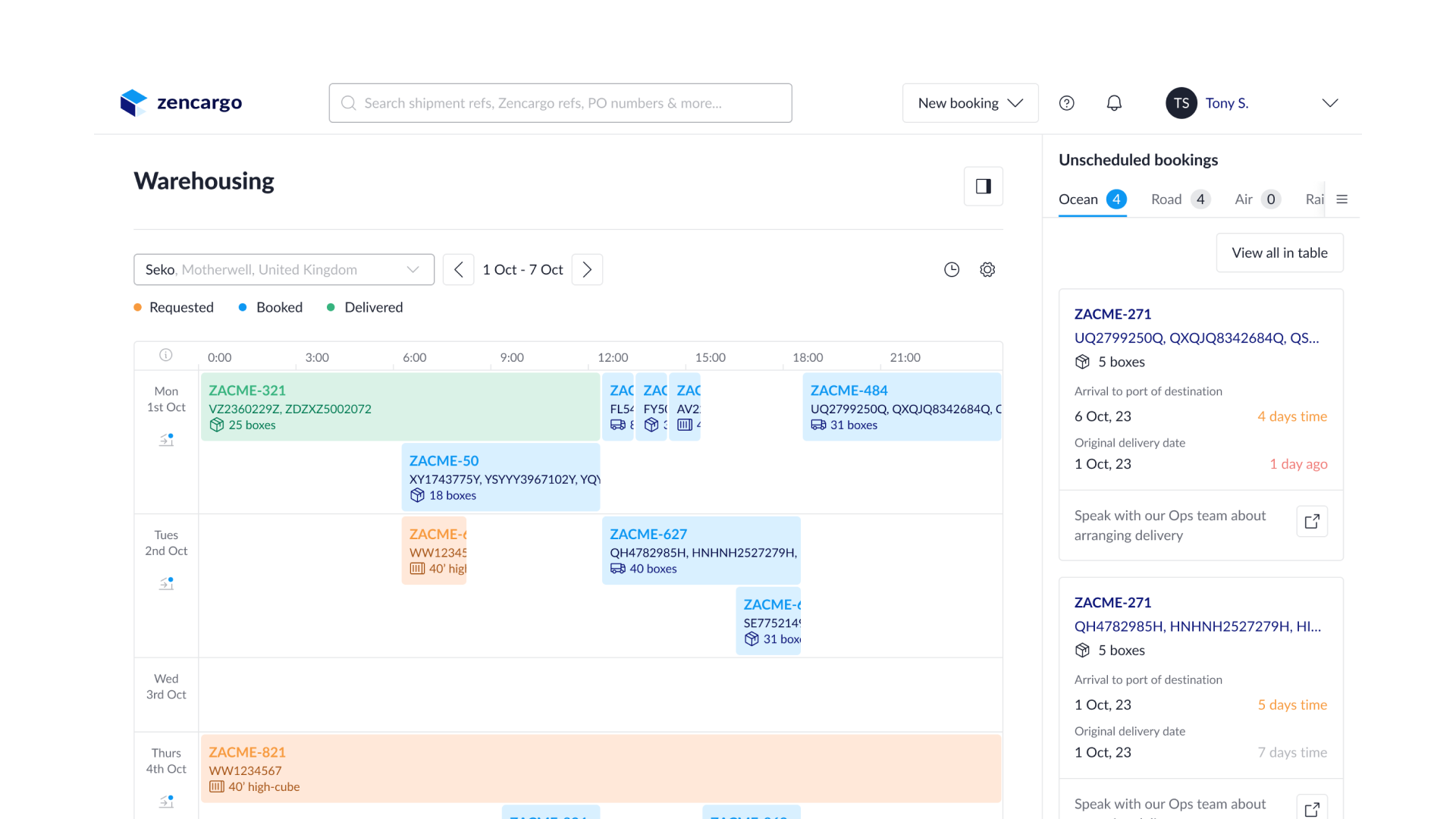Open the first ZACME-271 booking link
1456x819 pixels.
click(x=1112, y=314)
